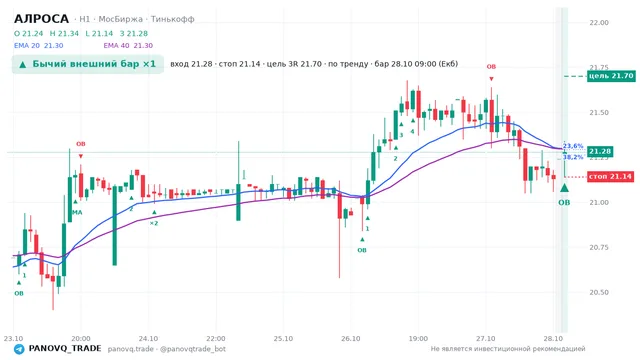Click the 'Не является инвестиционной рекомендацией' disclaimer
Viewport: 640px width, 360px height.
pyautogui.click(x=508, y=349)
